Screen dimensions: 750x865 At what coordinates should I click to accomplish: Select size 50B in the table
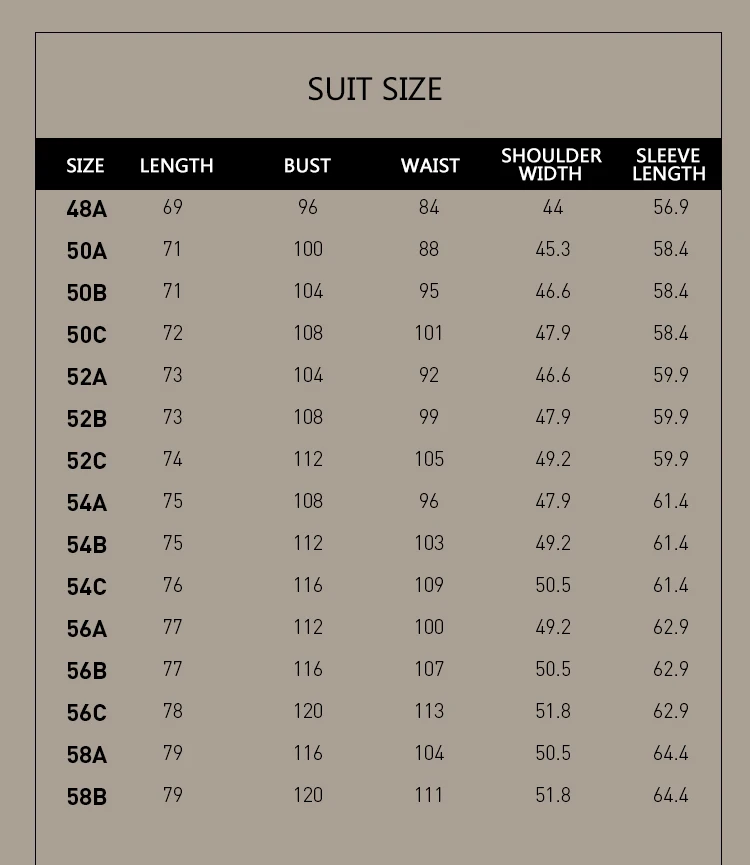pyautogui.click(x=86, y=293)
